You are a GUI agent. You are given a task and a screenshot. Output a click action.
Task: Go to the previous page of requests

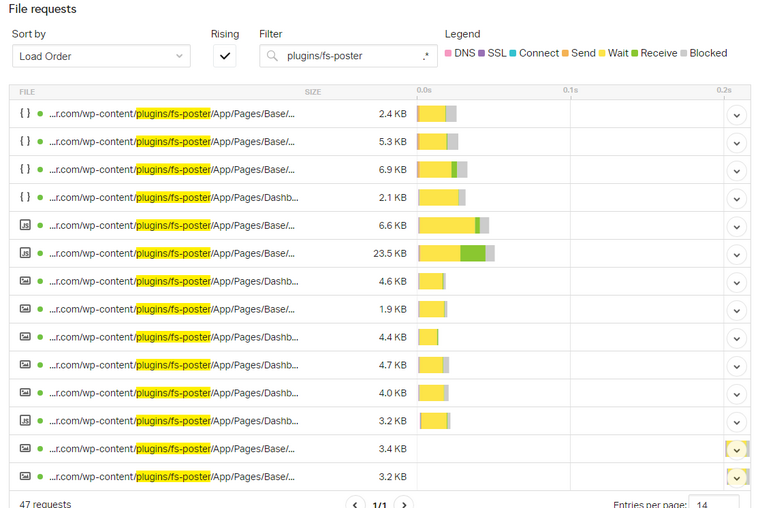point(356,503)
